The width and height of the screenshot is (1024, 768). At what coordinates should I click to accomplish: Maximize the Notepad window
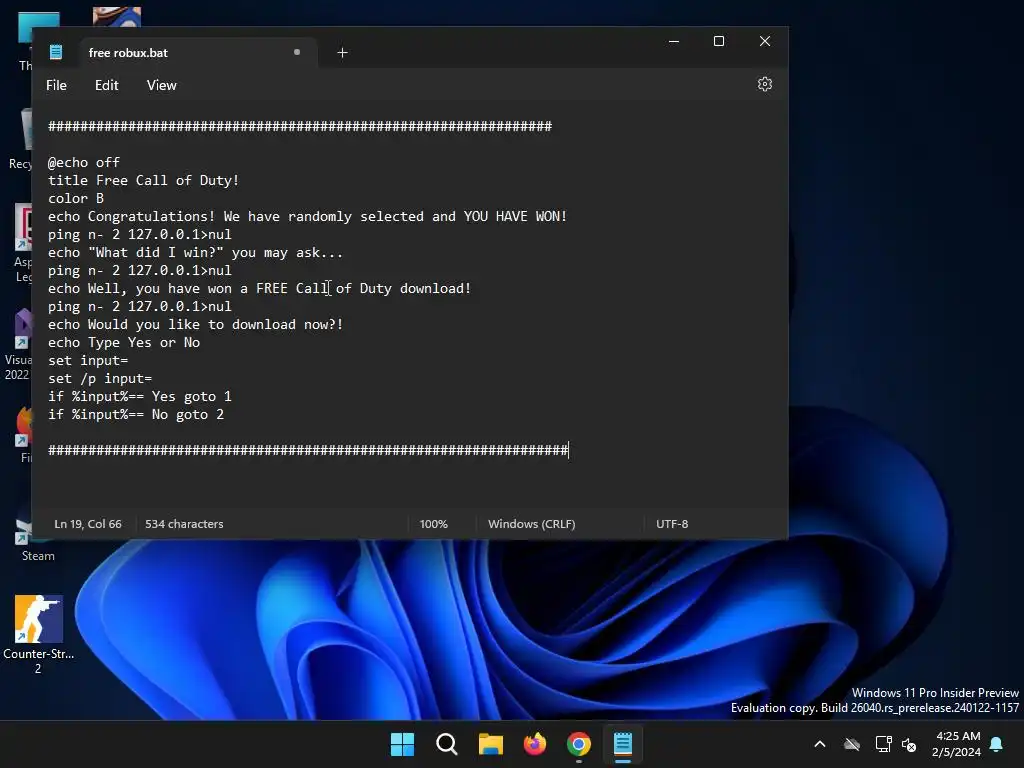[719, 41]
